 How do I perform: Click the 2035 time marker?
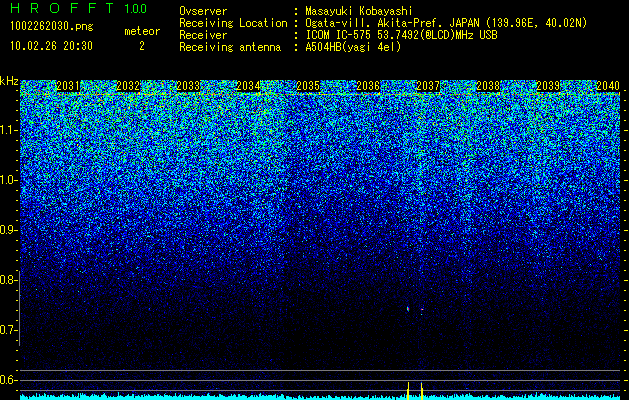(308, 86)
